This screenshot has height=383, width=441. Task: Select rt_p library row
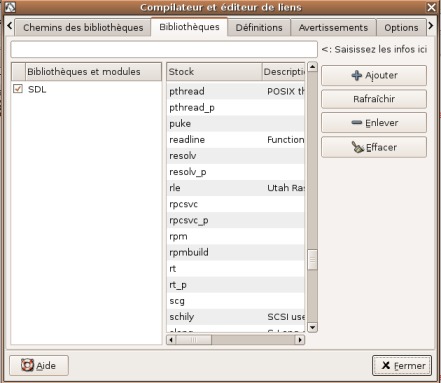[x=236, y=285]
